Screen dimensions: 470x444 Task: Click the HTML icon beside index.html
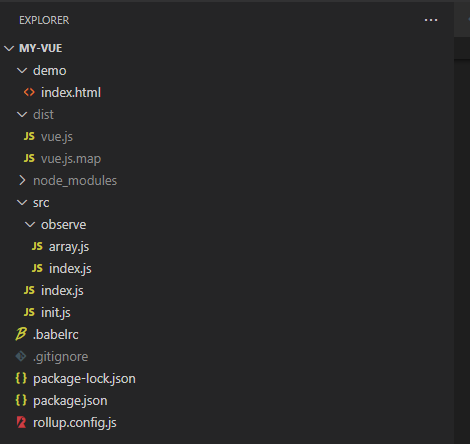point(29,92)
